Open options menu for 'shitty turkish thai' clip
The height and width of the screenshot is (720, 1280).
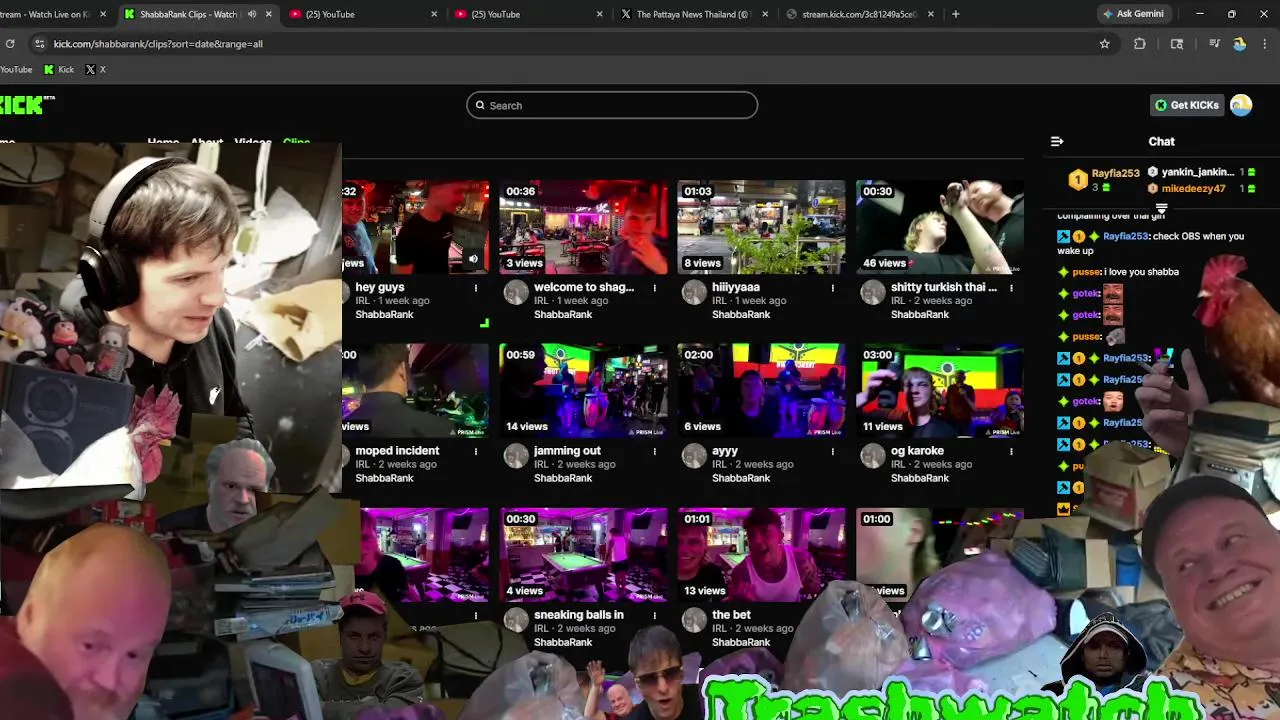coord(1011,288)
